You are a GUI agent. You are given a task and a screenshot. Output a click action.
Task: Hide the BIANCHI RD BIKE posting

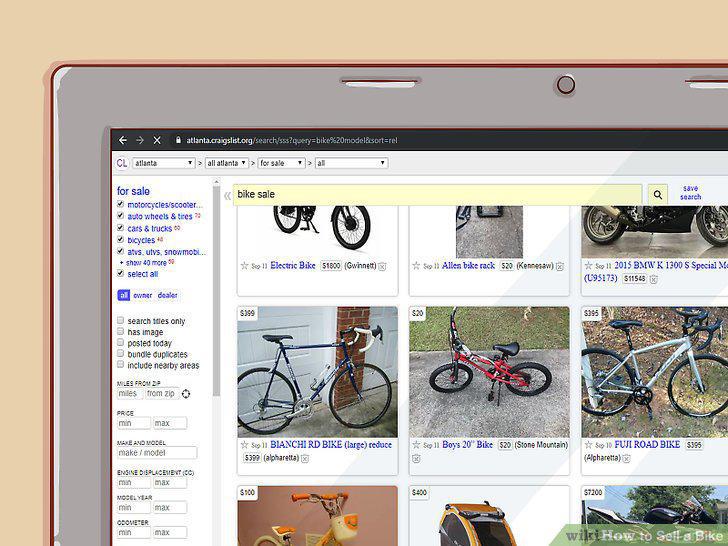[305, 459]
